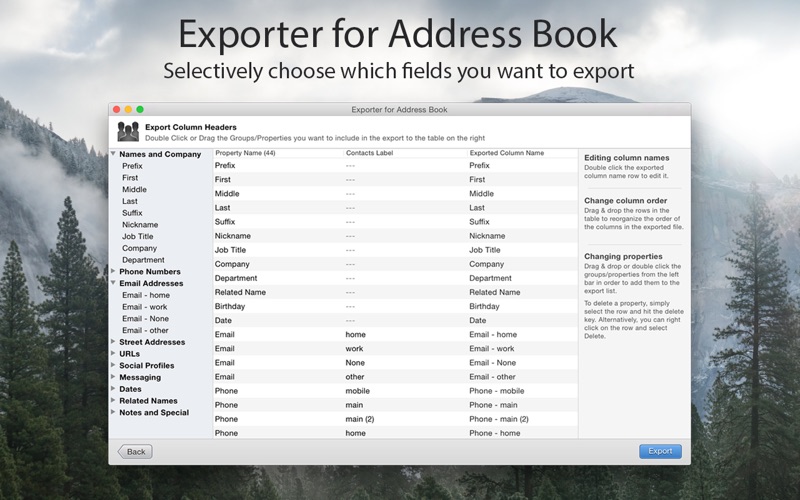The width and height of the screenshot is (800, 500).
Task: Expand the Social Profiles group
Action: click(x=113, y=365)
